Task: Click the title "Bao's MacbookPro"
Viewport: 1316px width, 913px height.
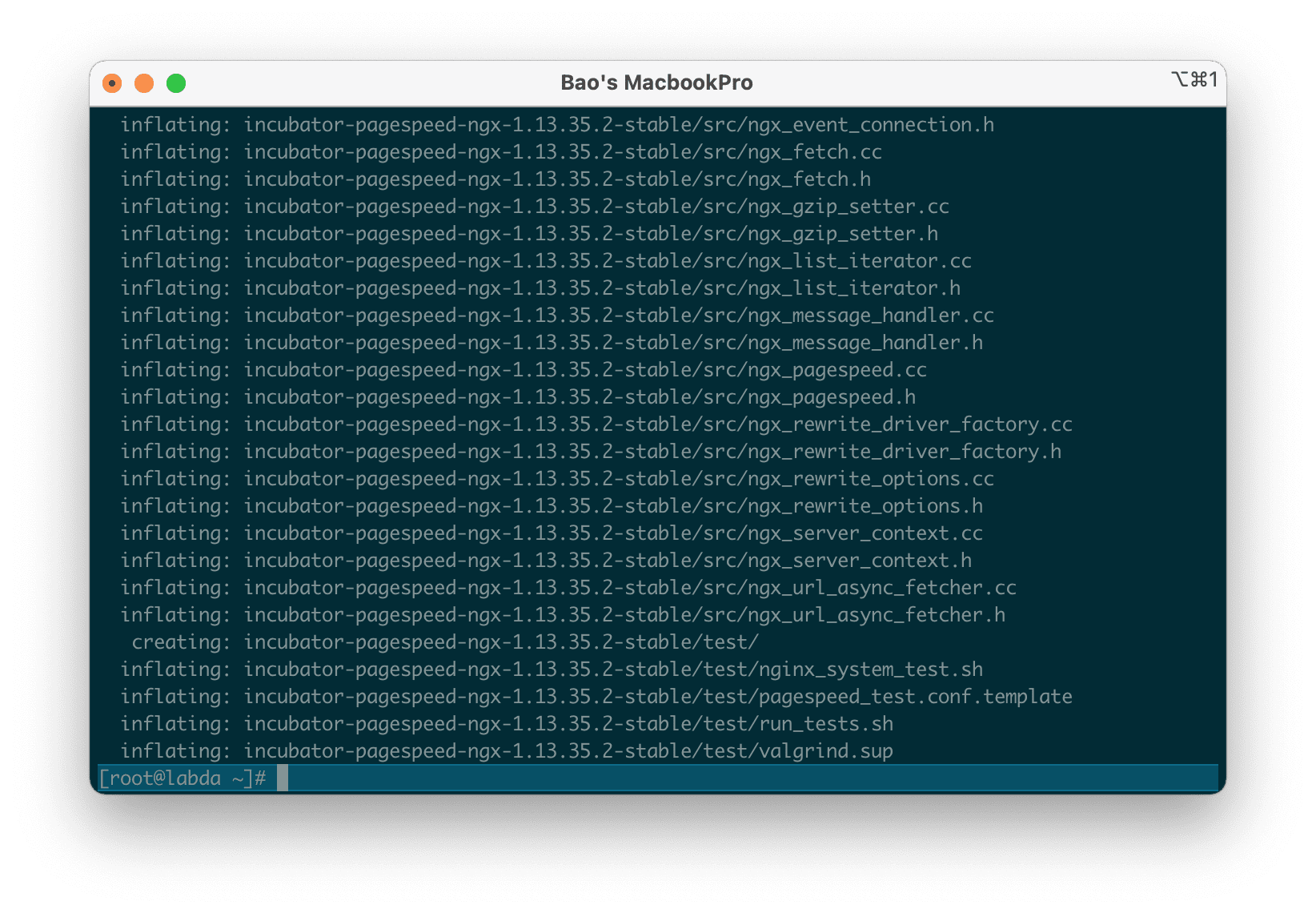Action: point(656,82)
